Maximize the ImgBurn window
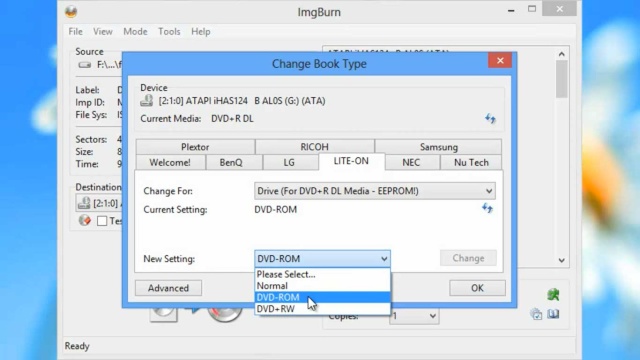640x360 pixels. [532, 9]
